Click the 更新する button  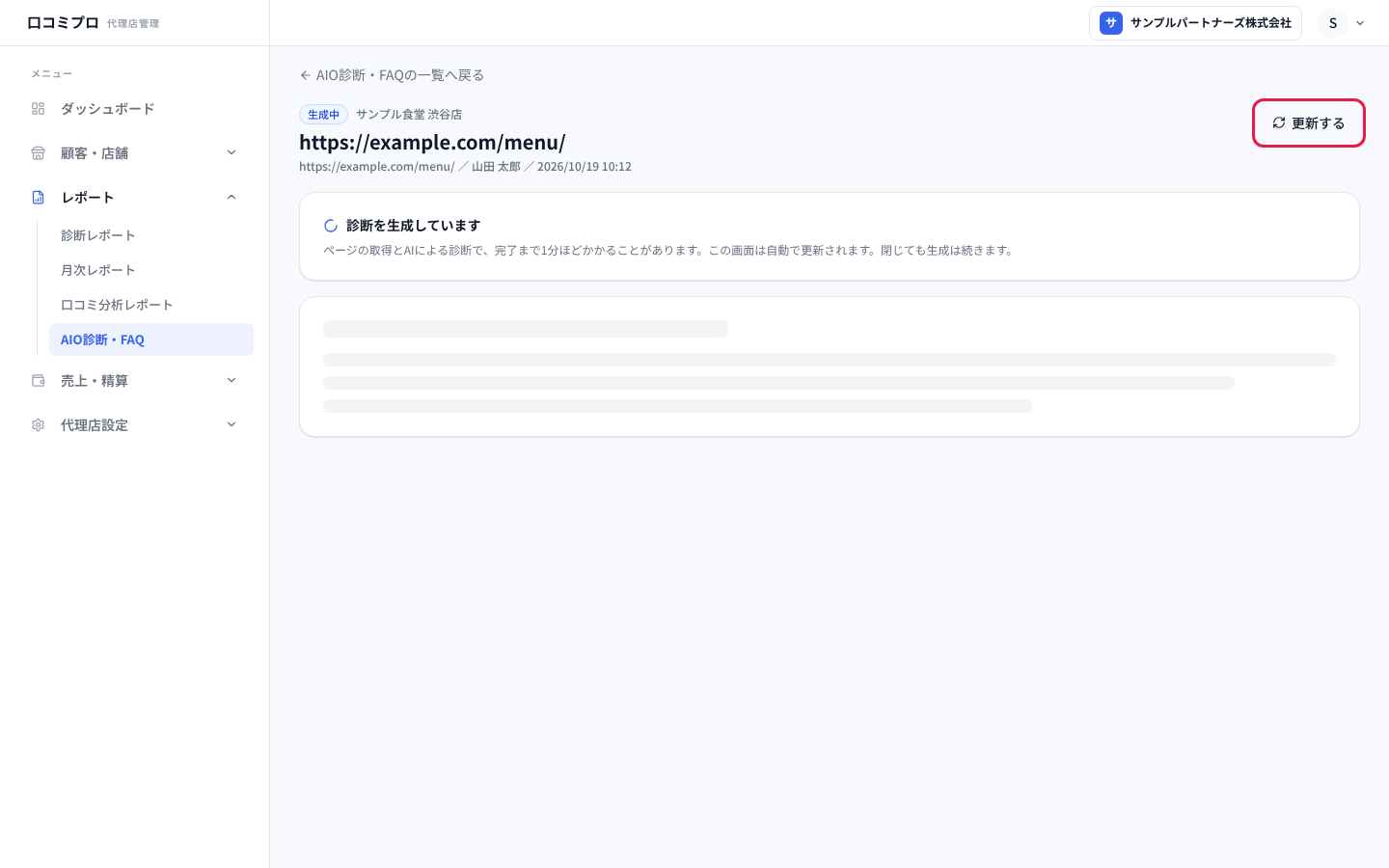point(1308,123)
